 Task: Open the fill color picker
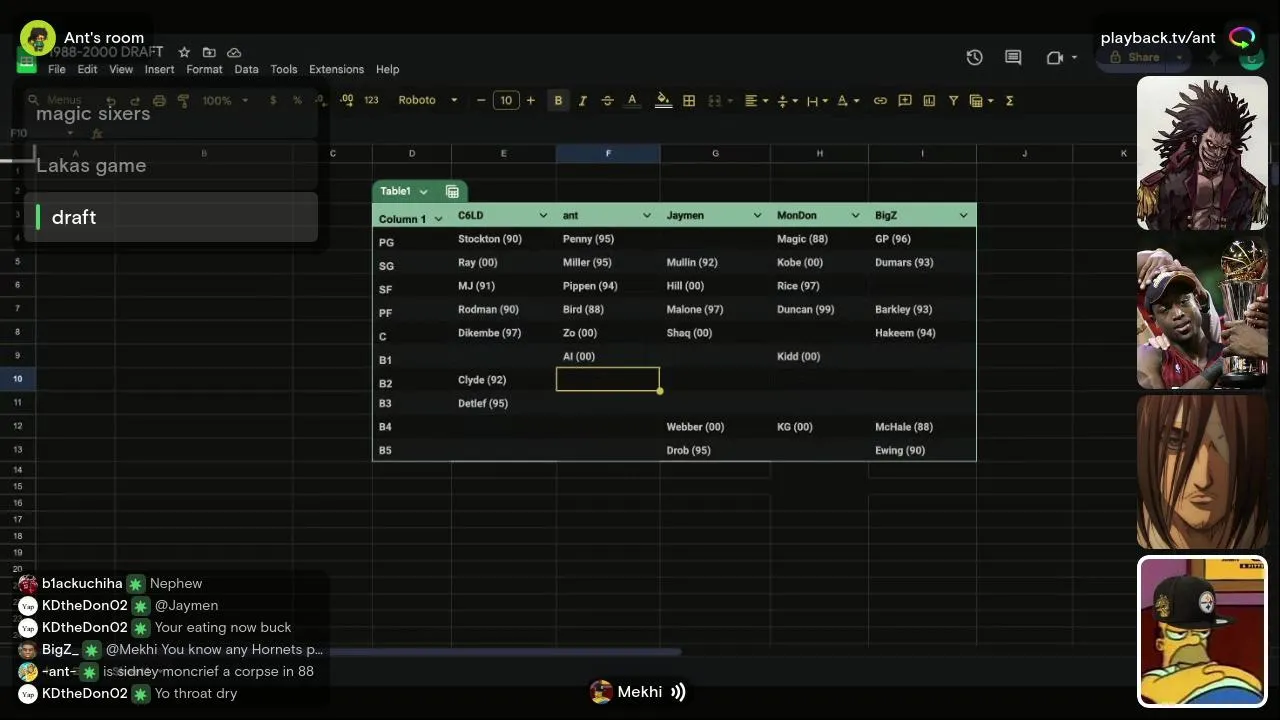[663, 100]
